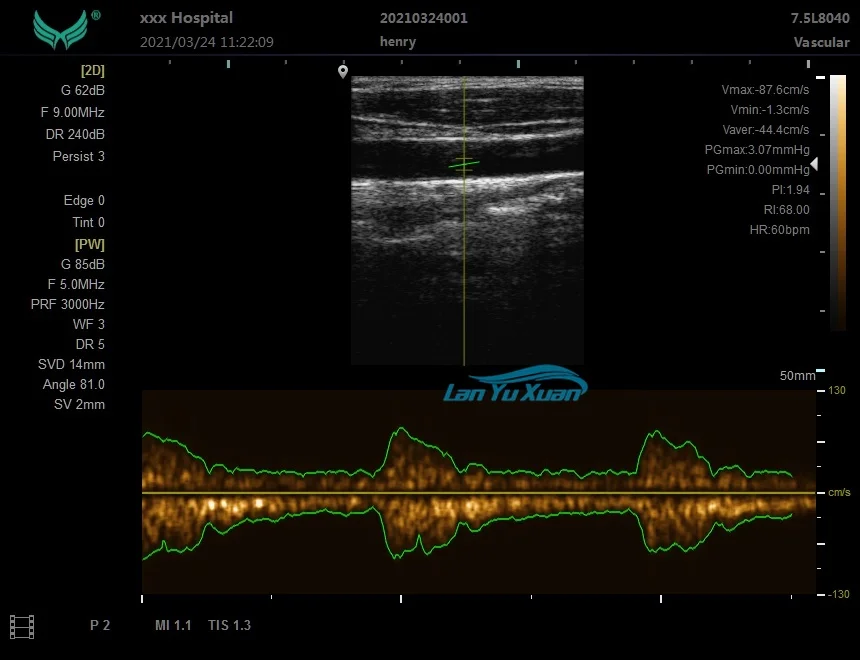This screenshot has width=860, height=660.
Task: Click the F 5.0MHz PW frequency
Action: click(76, 284)
